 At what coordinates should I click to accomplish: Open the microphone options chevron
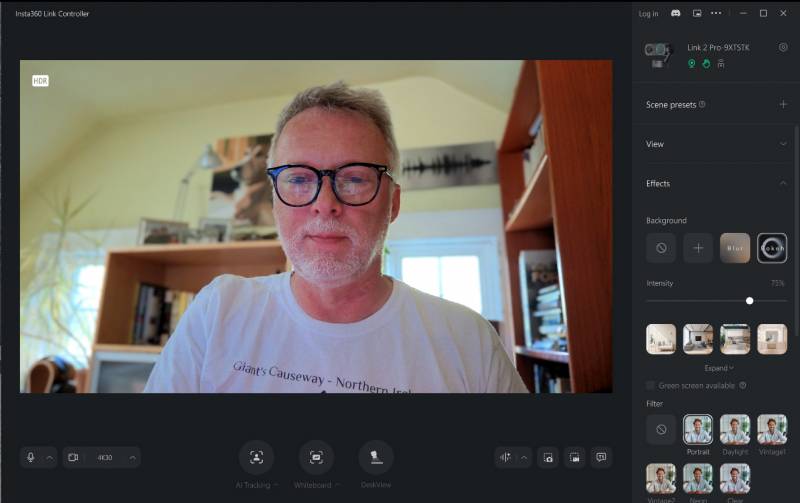click(x=49, y=458)
